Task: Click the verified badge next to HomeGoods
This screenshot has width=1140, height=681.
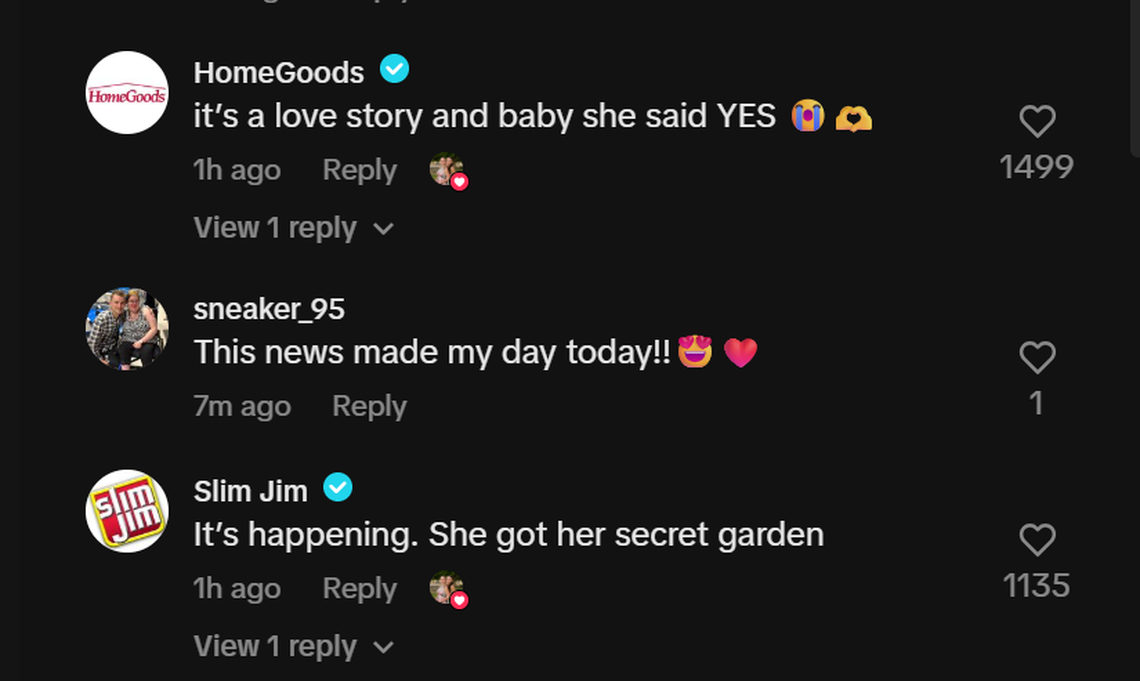Action: coord(394,69)
